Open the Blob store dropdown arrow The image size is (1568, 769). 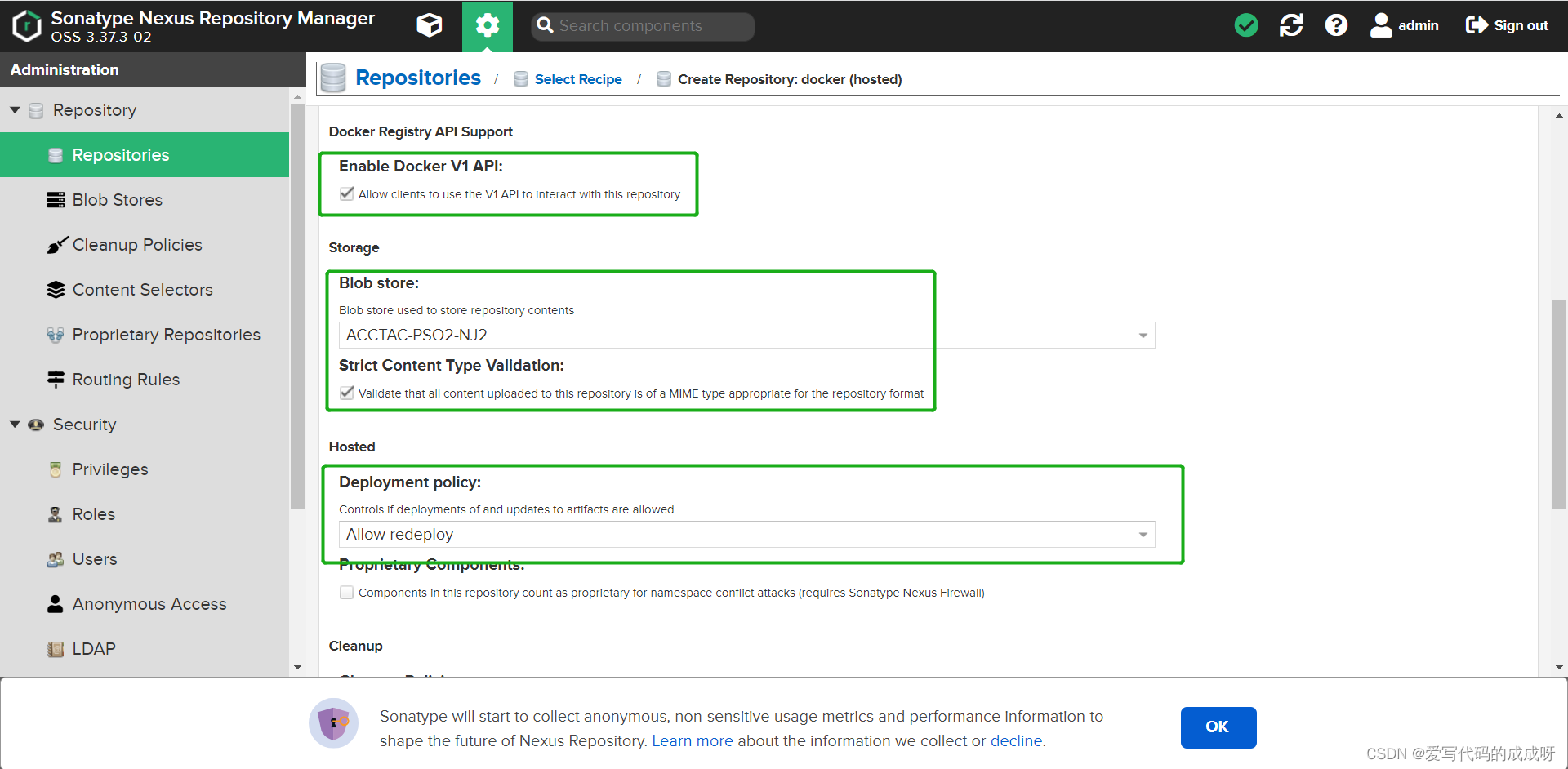[1143, 336]
